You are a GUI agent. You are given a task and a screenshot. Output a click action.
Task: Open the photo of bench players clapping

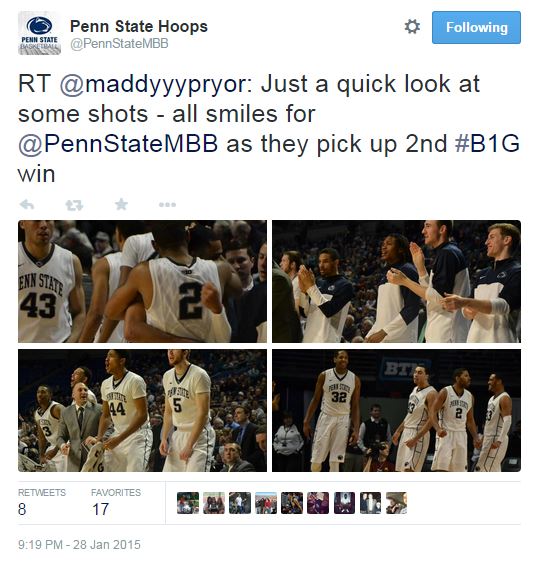pos(396,281)
